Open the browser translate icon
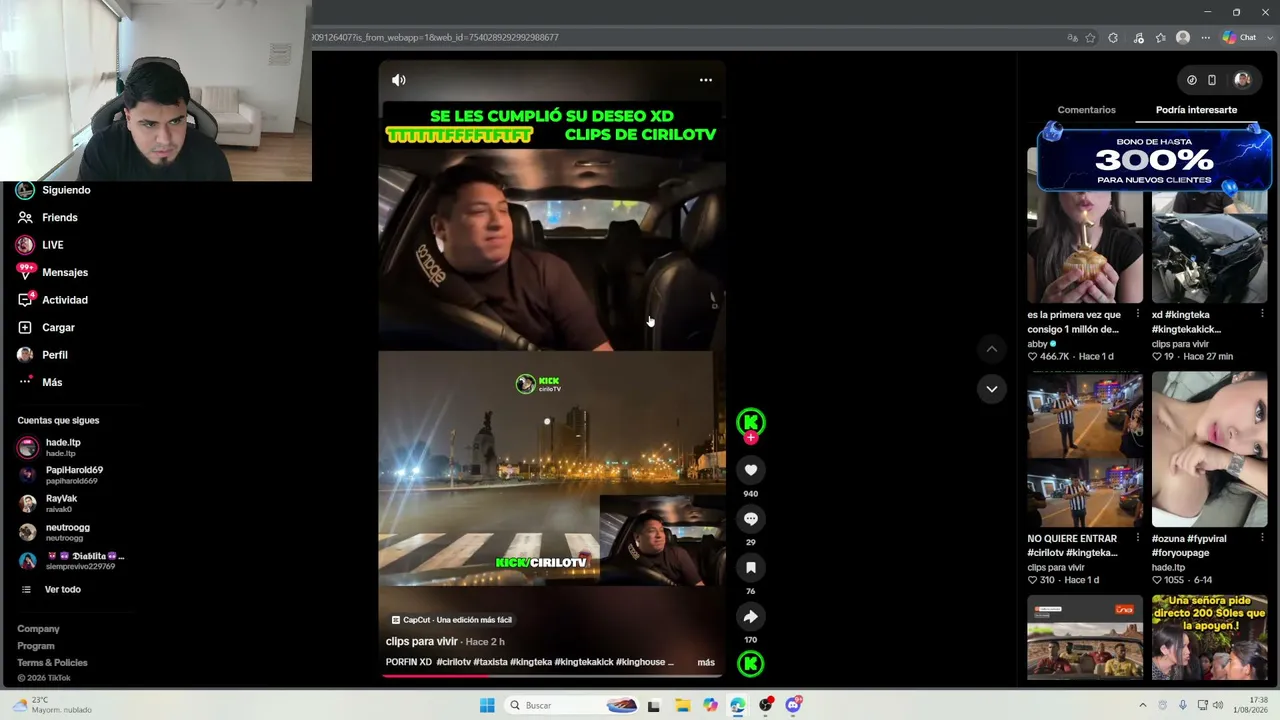 pos(1072,38)
